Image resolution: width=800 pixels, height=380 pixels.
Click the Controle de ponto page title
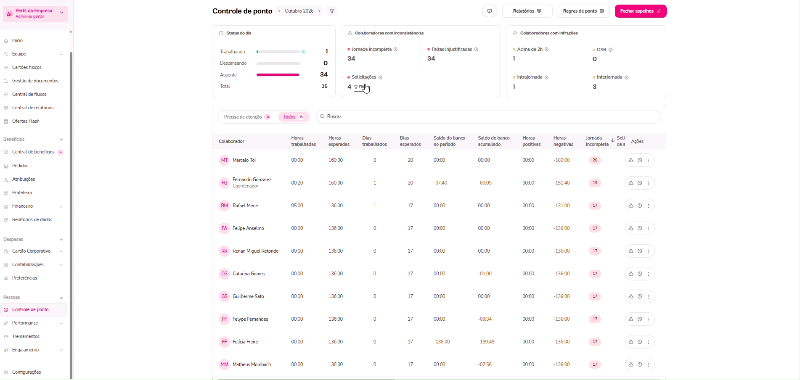242,11
